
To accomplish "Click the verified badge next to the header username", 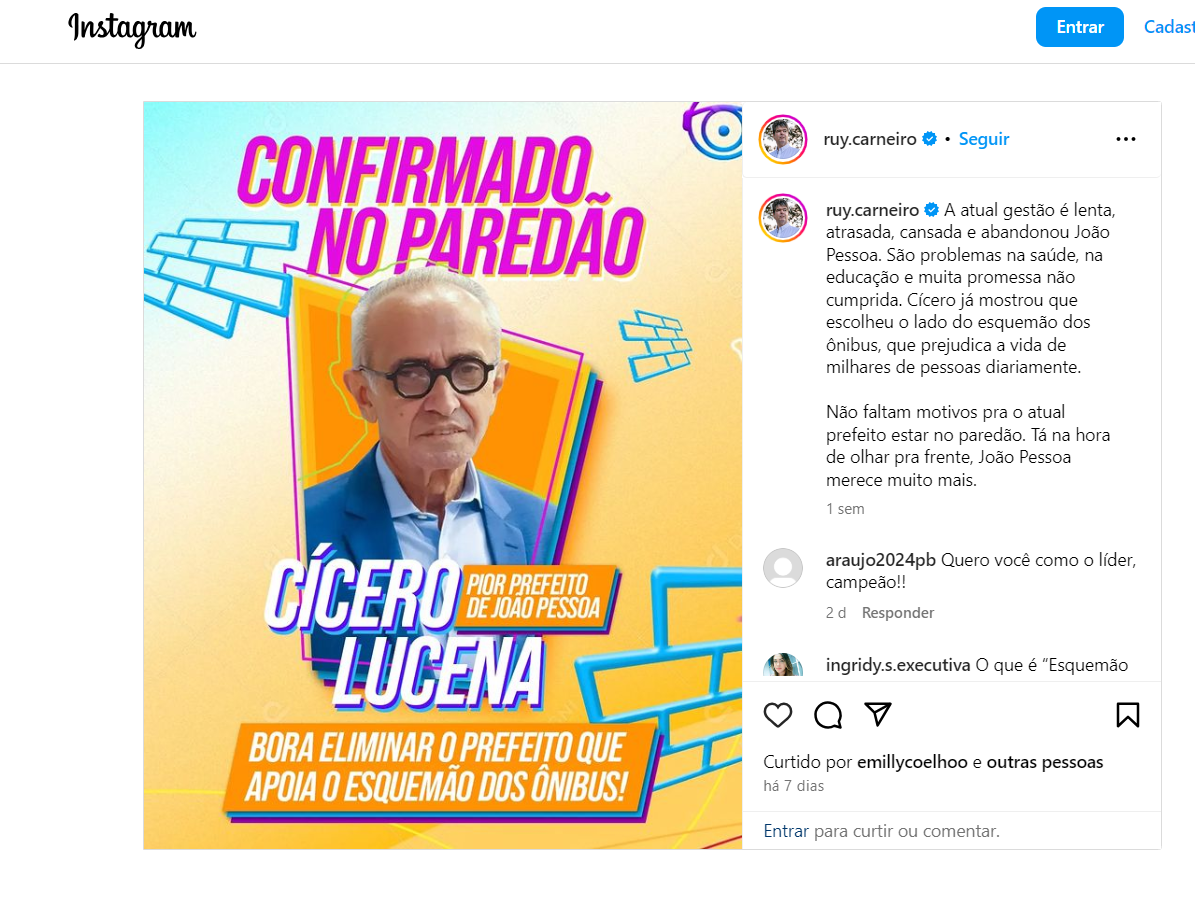I will click(x=930, y=139).
